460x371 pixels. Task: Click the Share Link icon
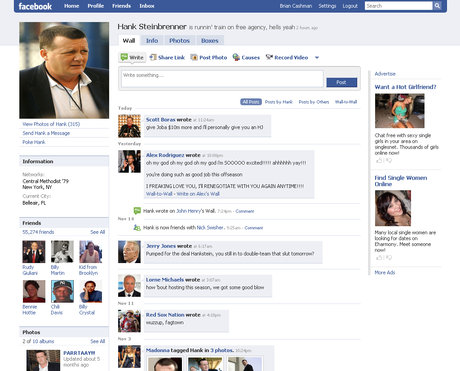point(153,57)
